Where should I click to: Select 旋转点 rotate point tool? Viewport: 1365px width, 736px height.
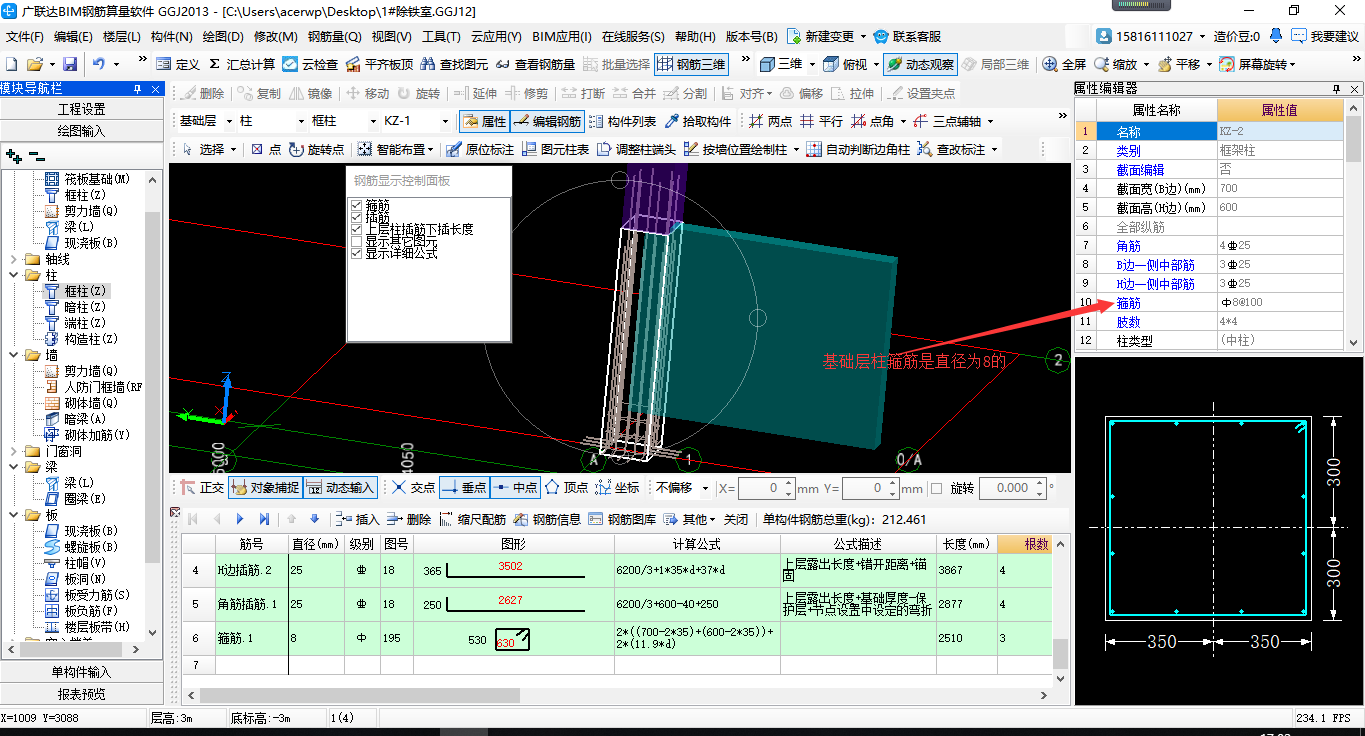(x=316, y=149)
